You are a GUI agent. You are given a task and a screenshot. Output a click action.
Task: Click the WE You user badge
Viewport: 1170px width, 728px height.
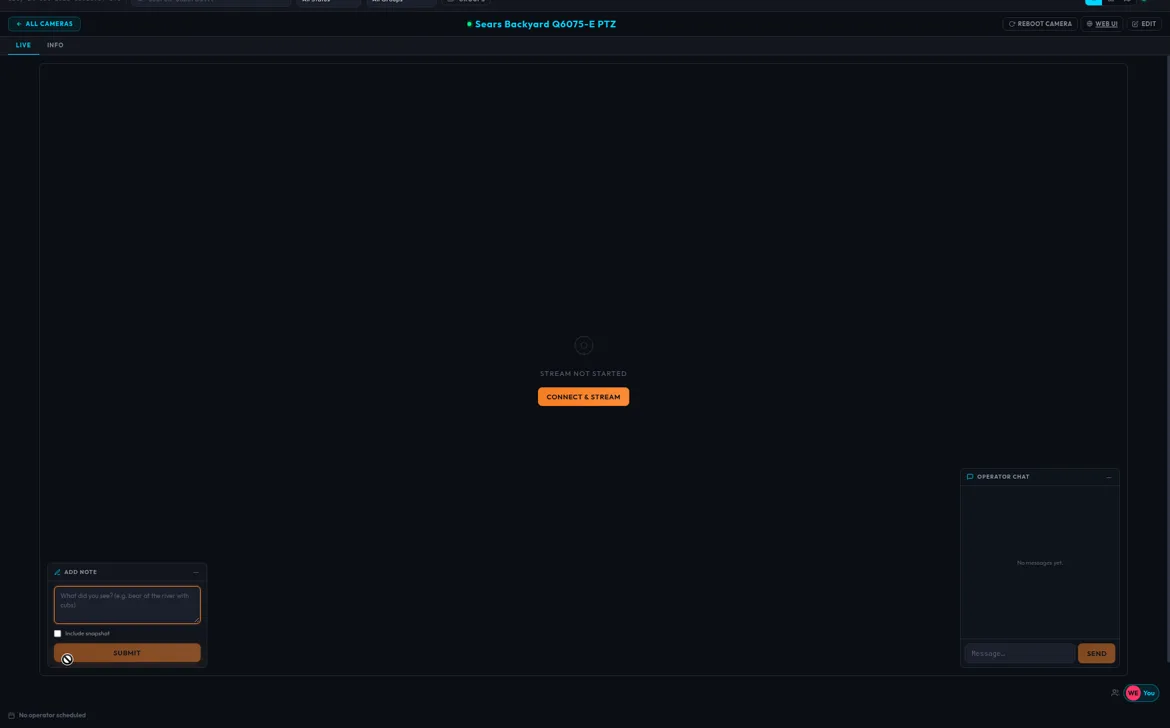1142,693
